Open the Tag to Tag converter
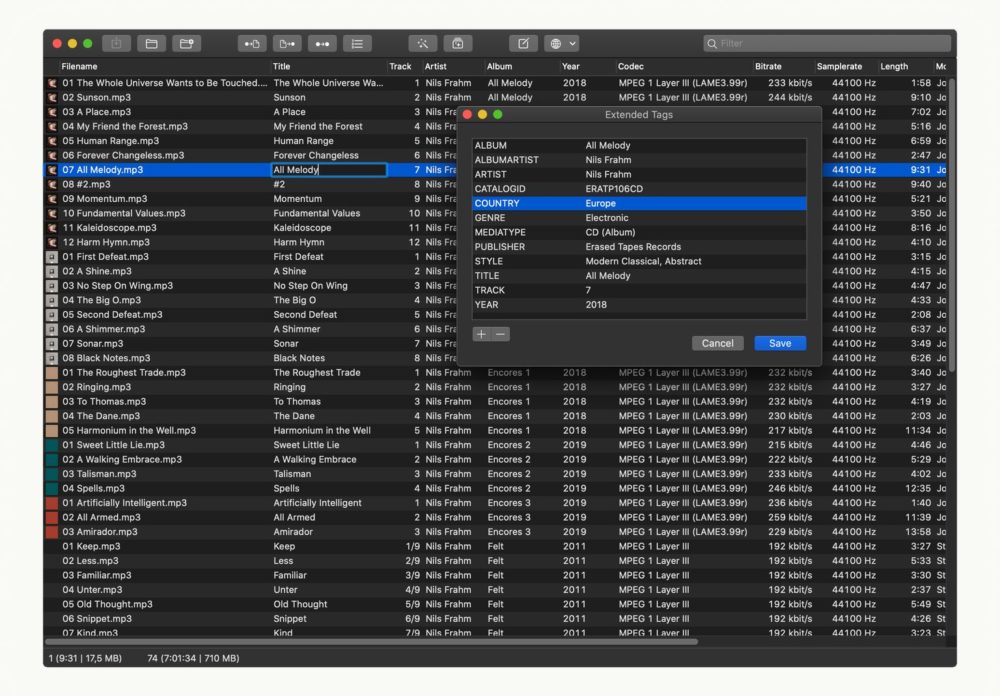 [x=322, y=43]
